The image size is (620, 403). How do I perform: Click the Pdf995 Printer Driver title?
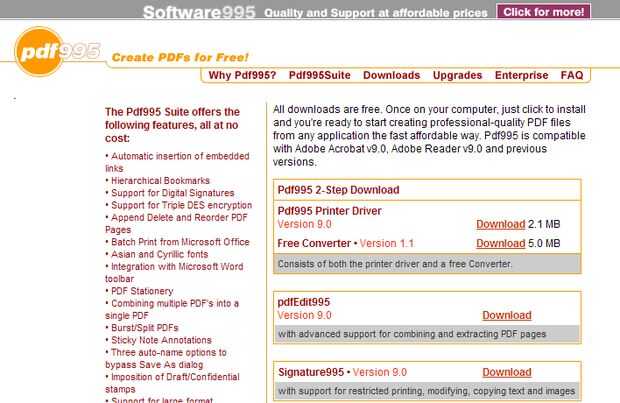click(330, 211)
